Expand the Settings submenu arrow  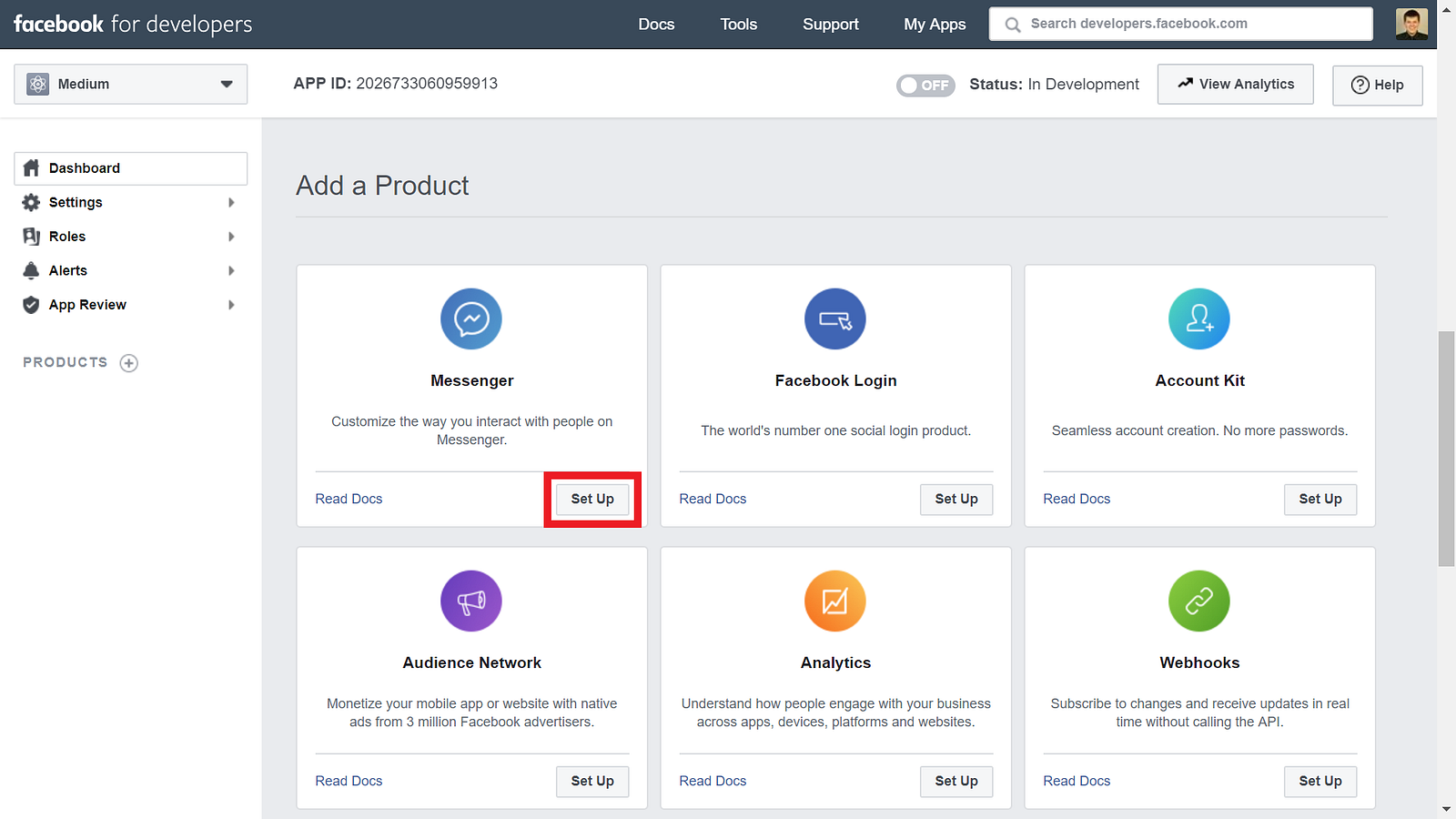(231, 202)
